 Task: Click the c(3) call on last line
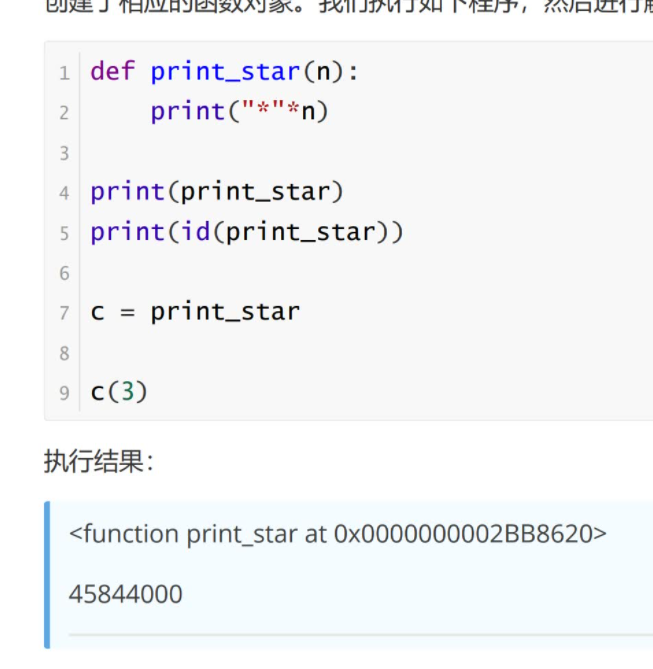[x=119, y=392]
